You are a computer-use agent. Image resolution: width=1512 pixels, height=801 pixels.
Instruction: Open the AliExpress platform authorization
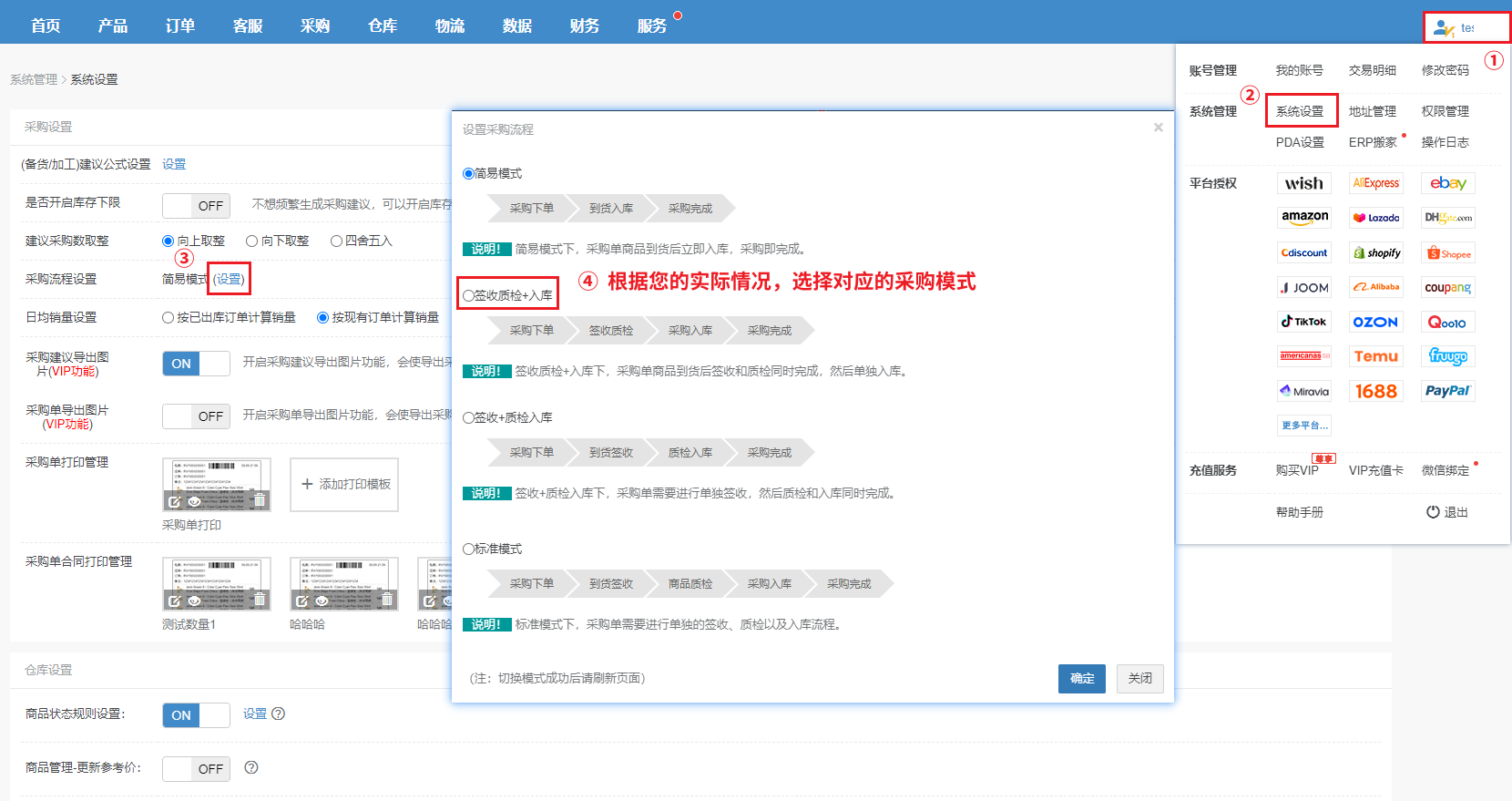pyautogui.click(x=1375, y=183)
